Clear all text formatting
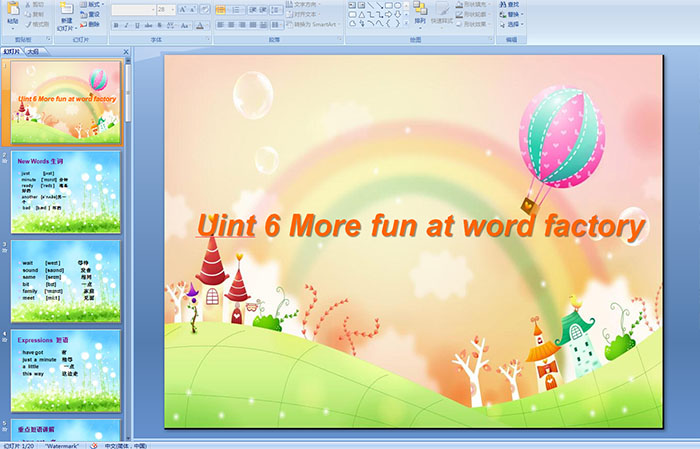 tap(205, 9)
